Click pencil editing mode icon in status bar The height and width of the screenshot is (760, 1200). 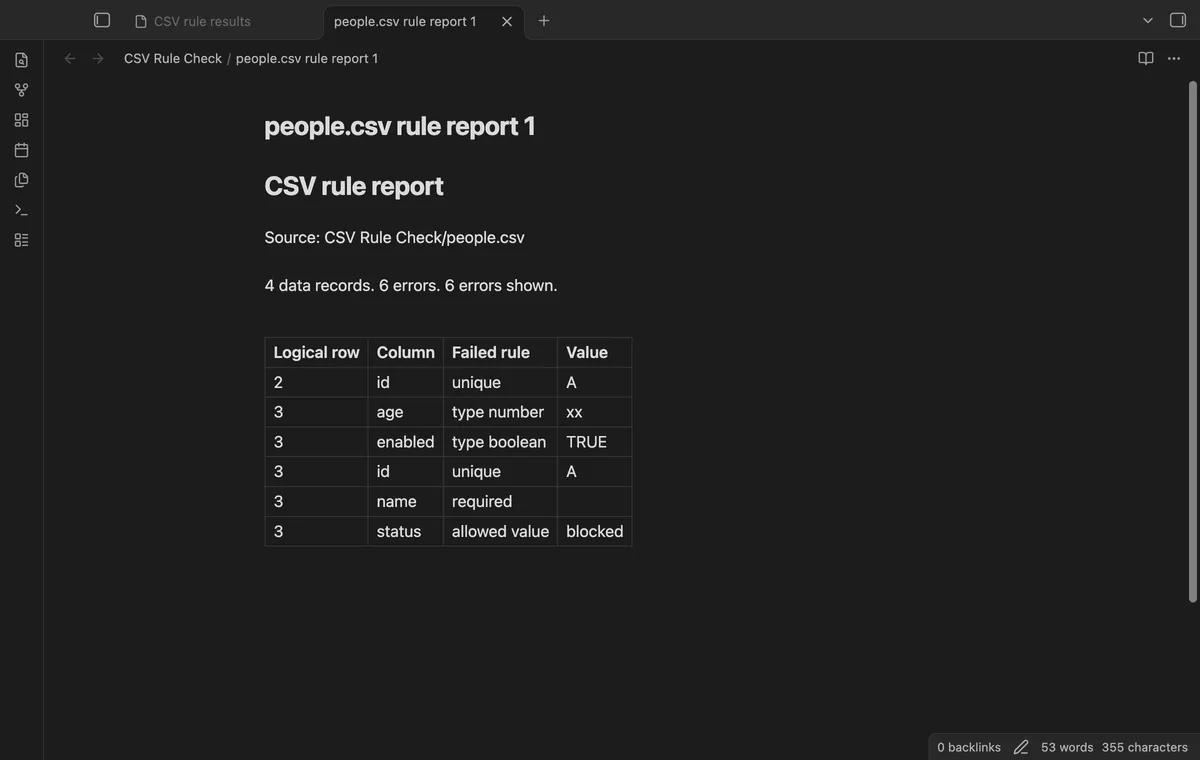pyautogui.click(x=1021, y=747)
